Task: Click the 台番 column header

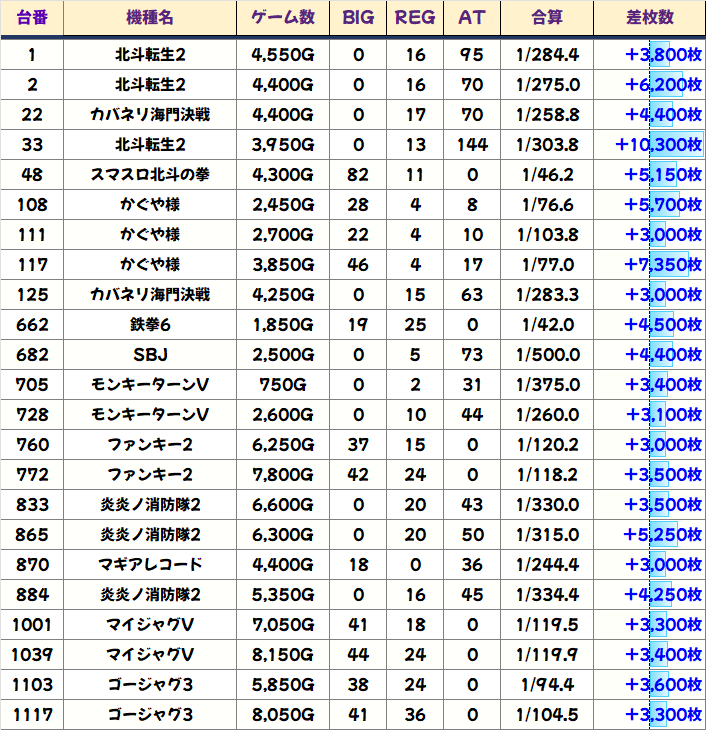Action: click(x=32, y=18)
